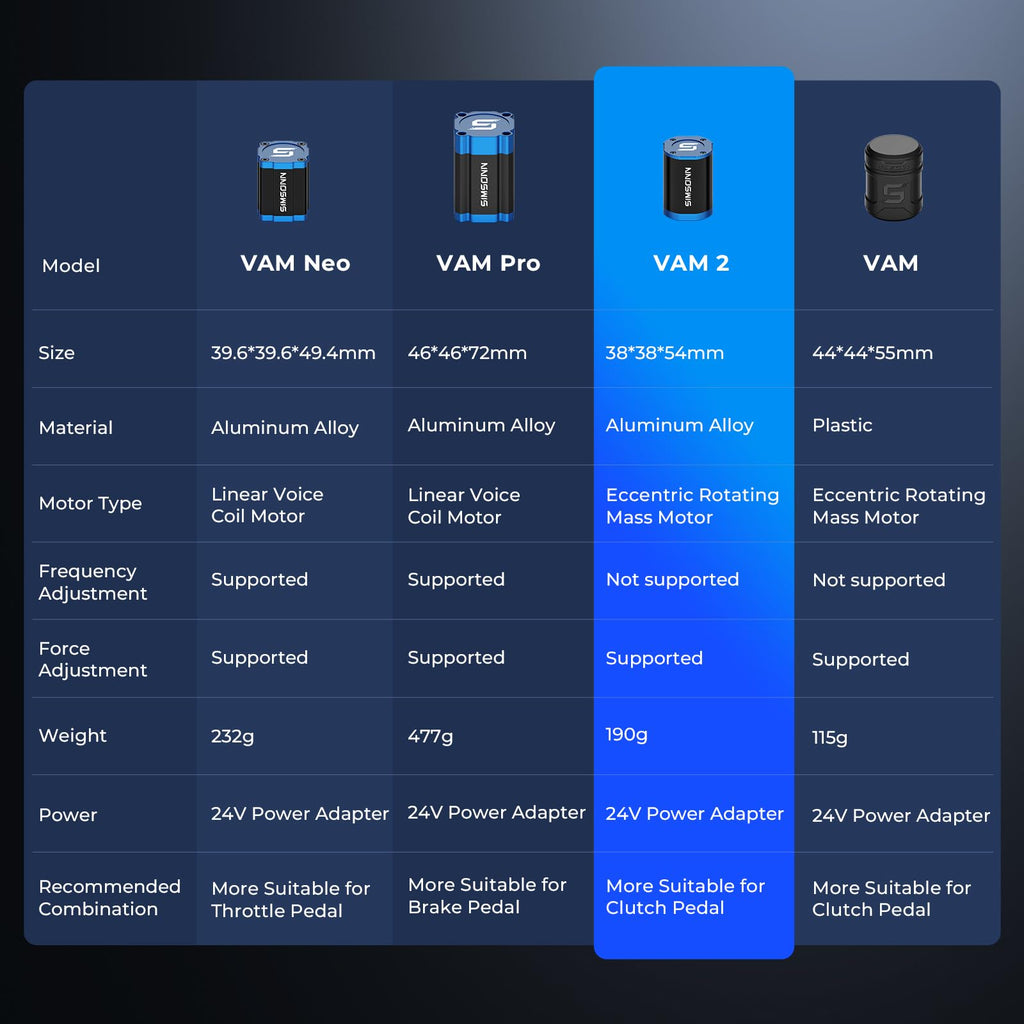Click 'More Suitable for Throttle Pedal'
This screenshot has width=1024, height=1024.
point(291,899)
